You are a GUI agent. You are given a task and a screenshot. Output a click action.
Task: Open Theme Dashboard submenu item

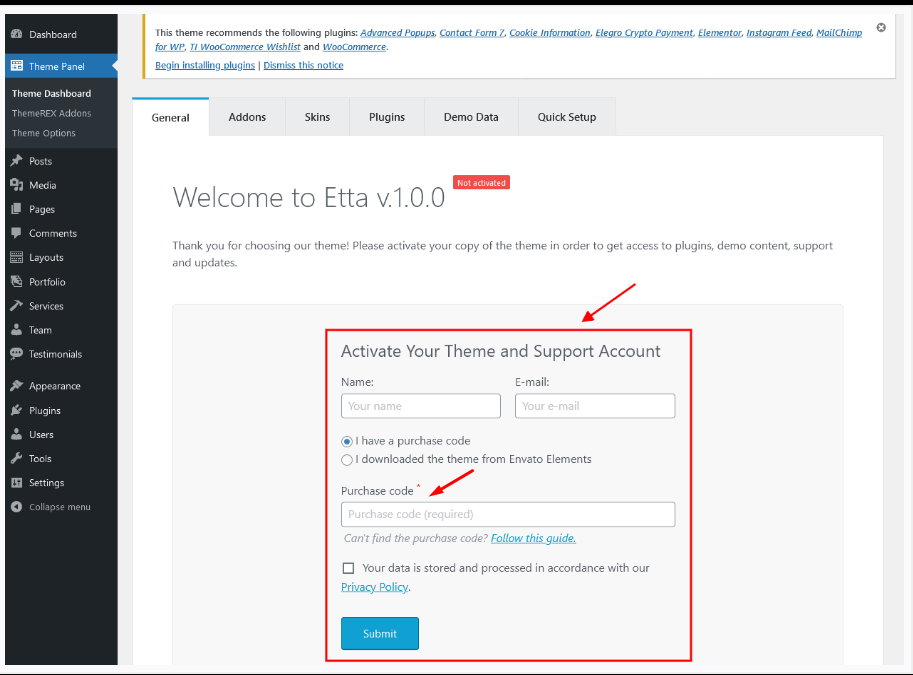tap(51, 93)
